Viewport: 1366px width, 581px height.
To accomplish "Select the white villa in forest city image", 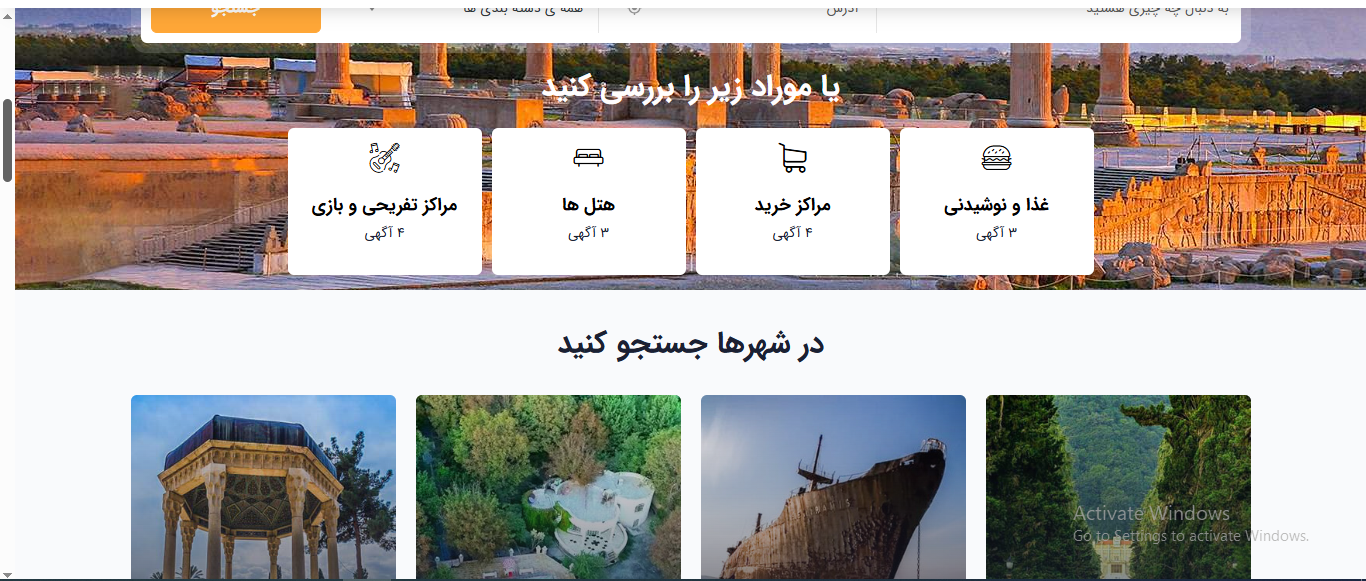I will coord(548,487).
